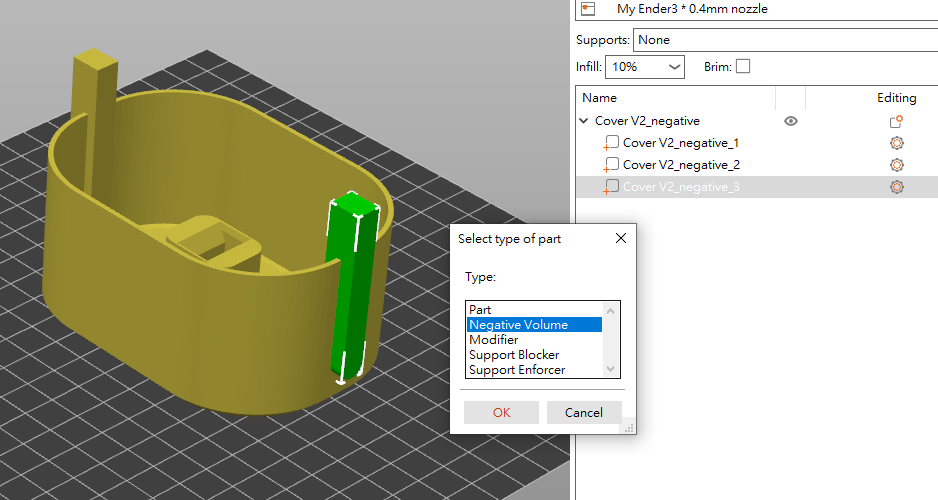This screenshot has height=500, width=938.
Task: Collapse the Cover V2_negative object tree
Action: point(584,121)
